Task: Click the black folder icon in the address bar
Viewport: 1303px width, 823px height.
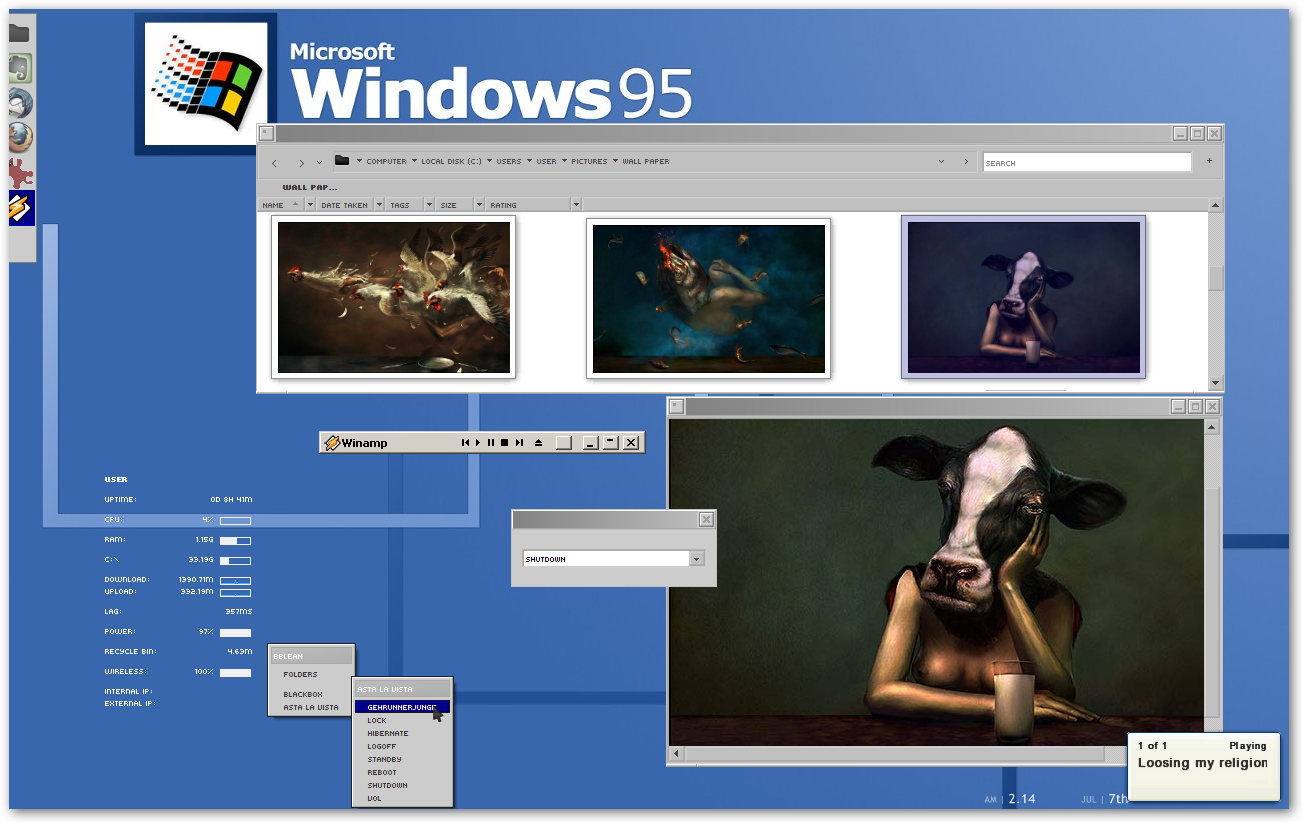Action: tap(341, 161)
